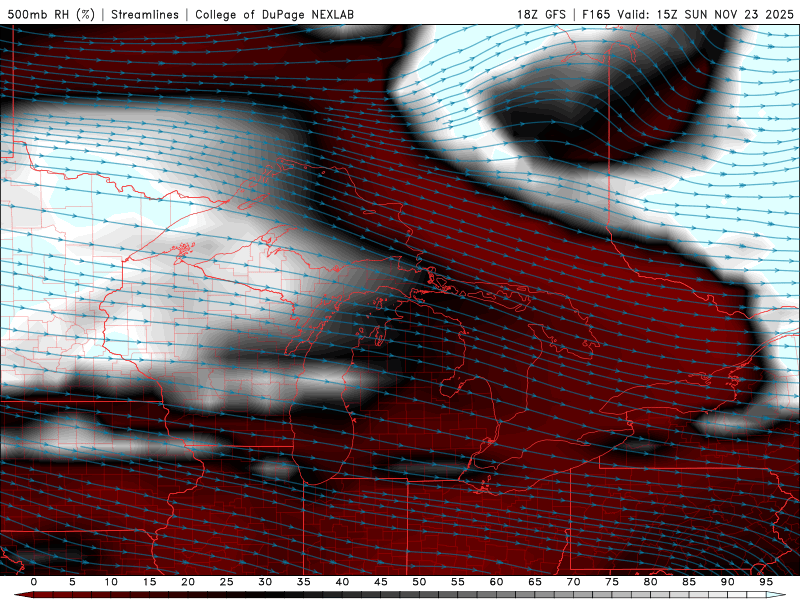Click the "10" label on the RH scale

pyautogui.click(x=111, y=582)
